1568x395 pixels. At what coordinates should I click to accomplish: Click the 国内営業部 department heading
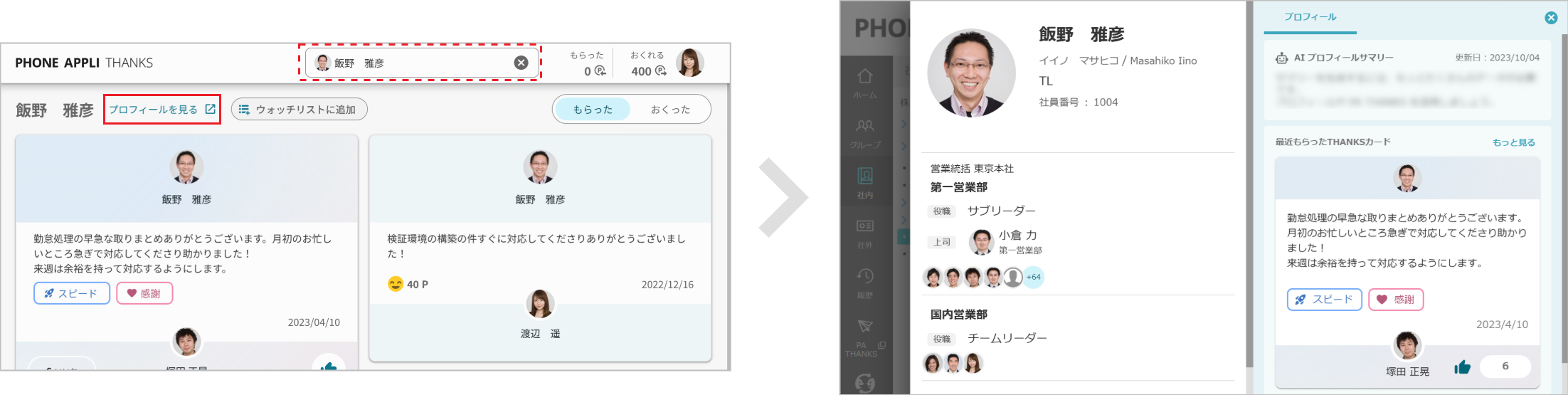click(x=958, y=314)
